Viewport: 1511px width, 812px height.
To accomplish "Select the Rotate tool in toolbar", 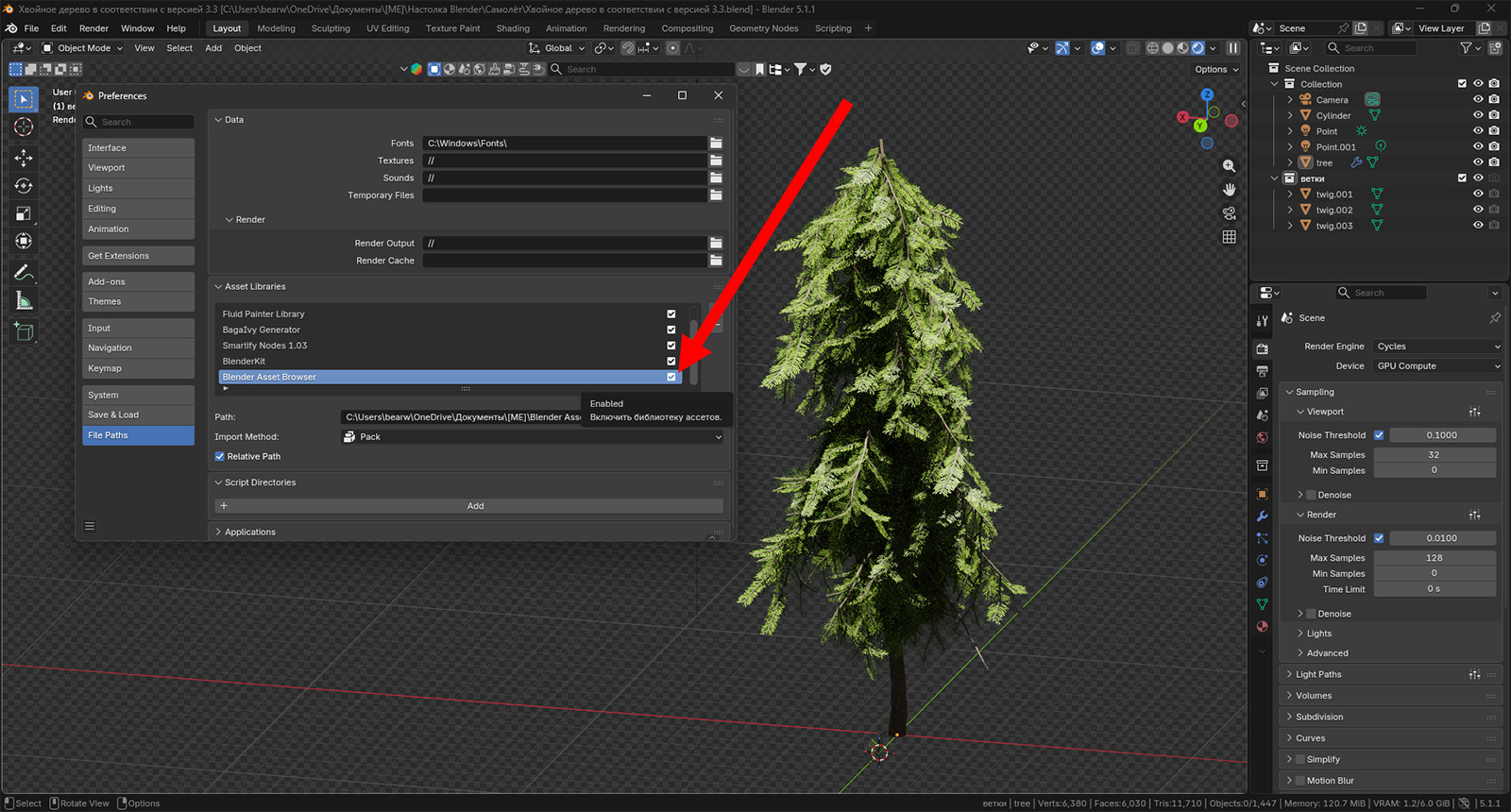I will pos(24,186).
